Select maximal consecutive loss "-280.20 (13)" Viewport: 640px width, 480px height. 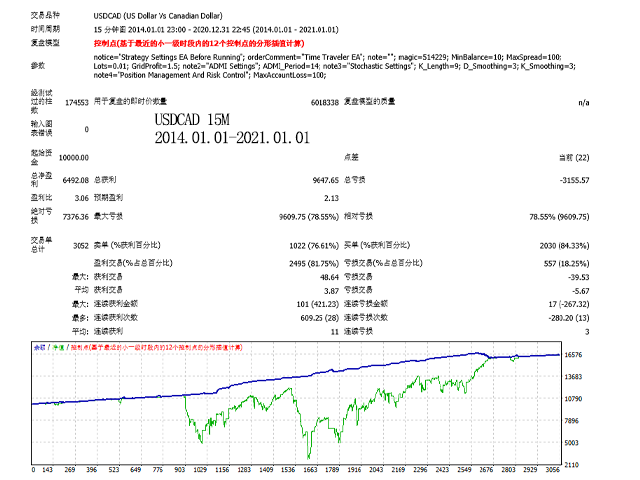click(569, 318)
